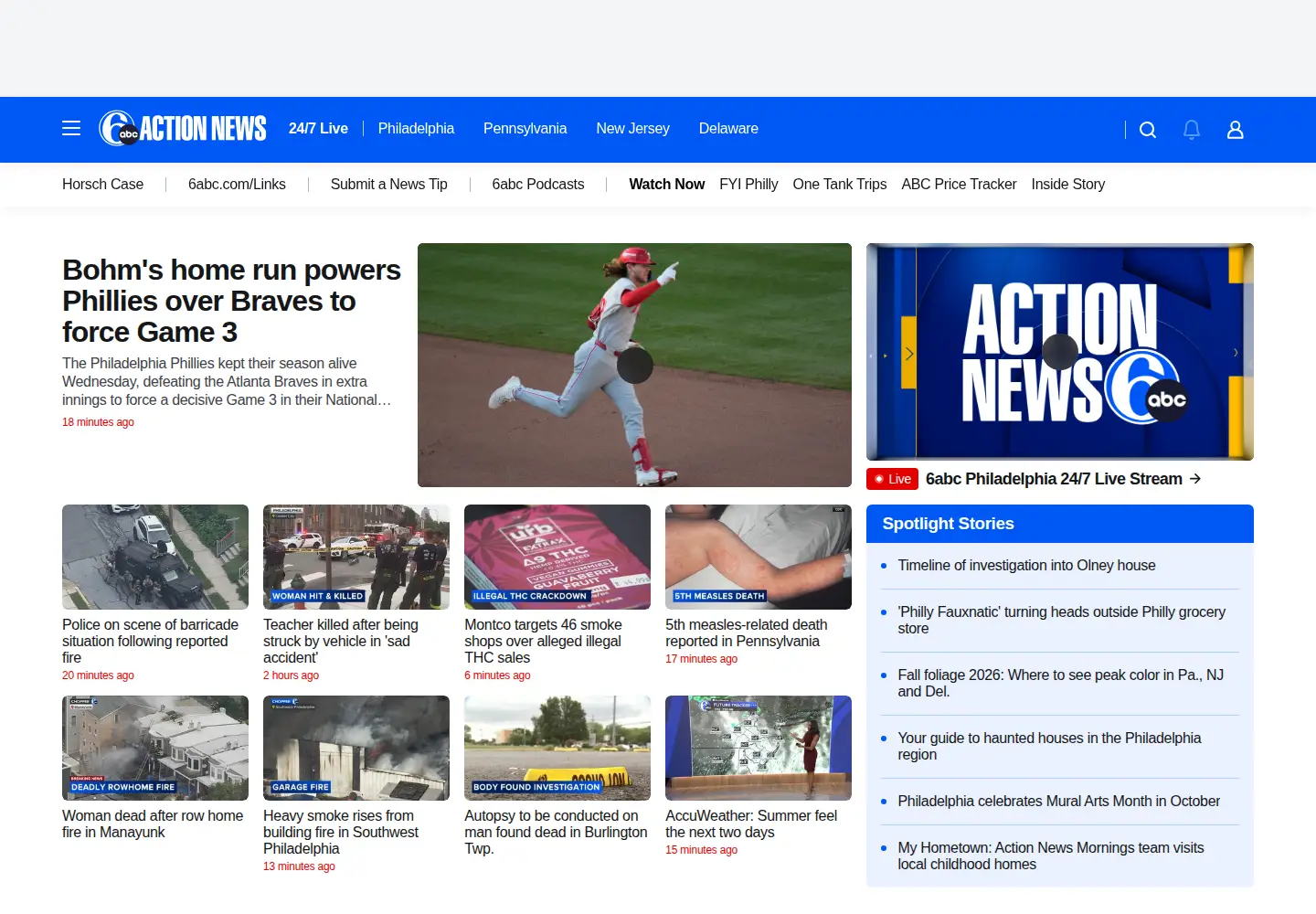Read the Bohm's home run headline story
1316x914 pixels.
[231, 301]
